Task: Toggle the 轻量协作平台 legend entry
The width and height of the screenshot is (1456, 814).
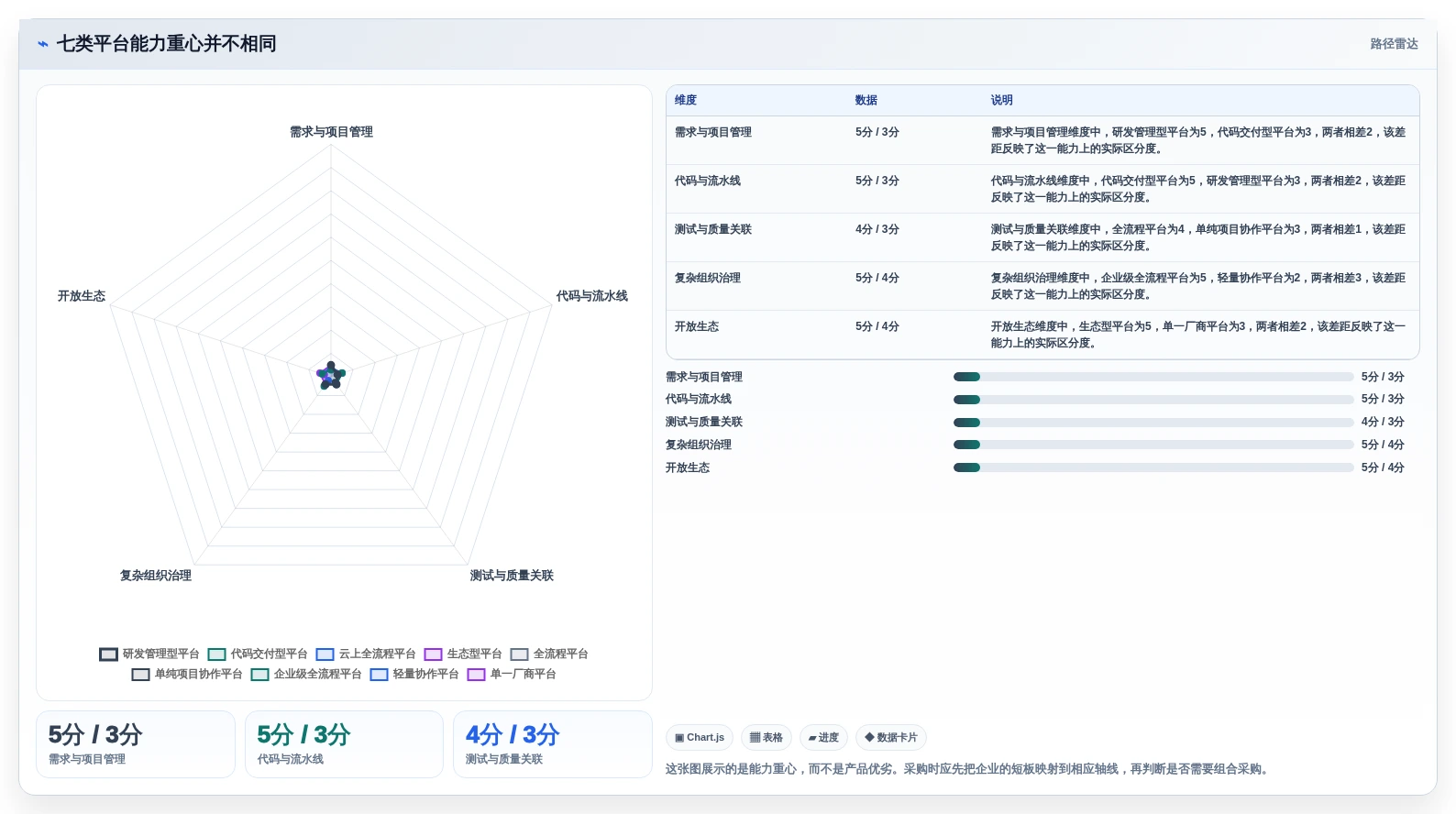Action: pyautogui.click(x=414, y=675)
